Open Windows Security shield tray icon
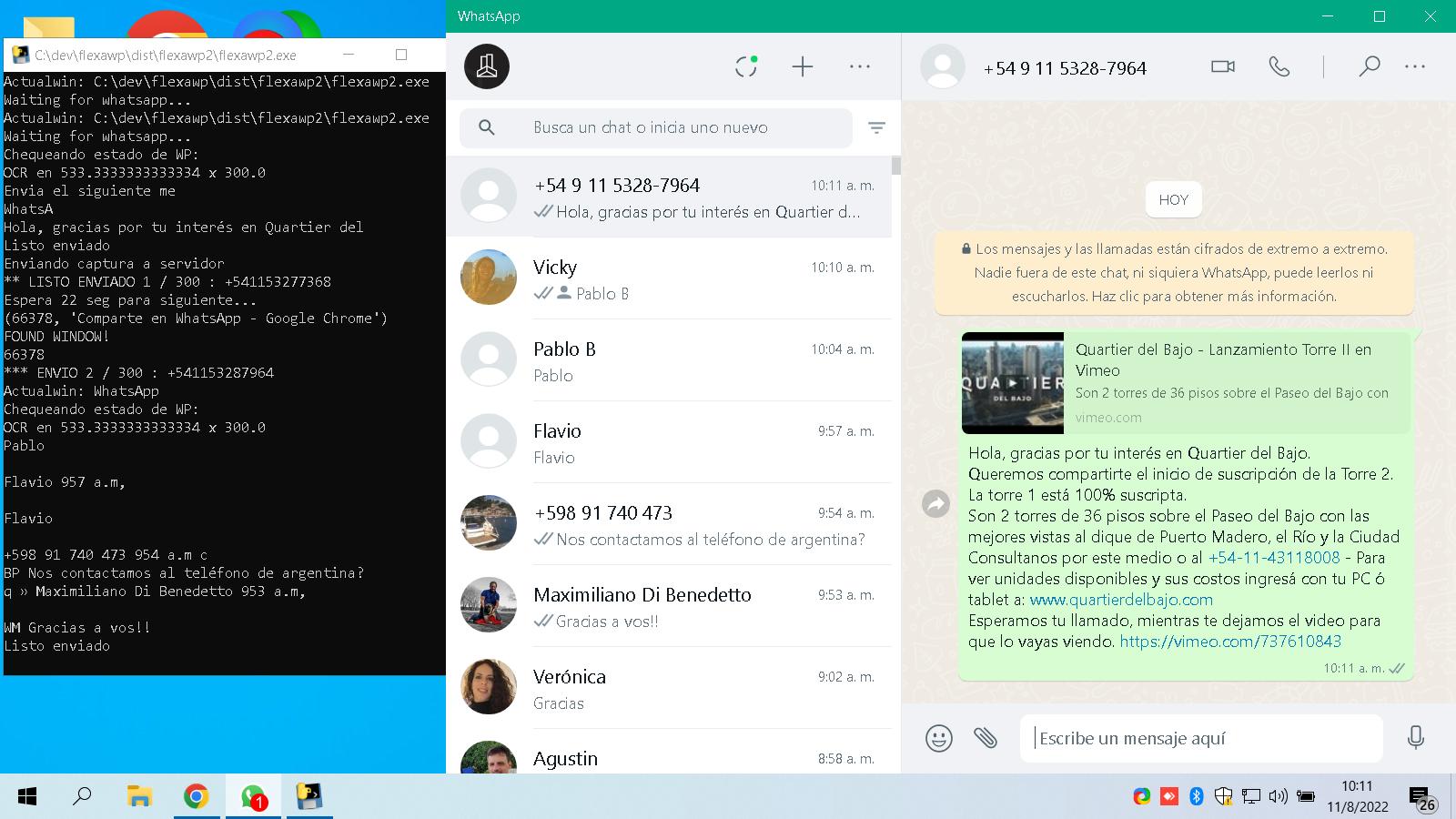Viewport: 1456px width, 819px height. [x=1224, y=797]
